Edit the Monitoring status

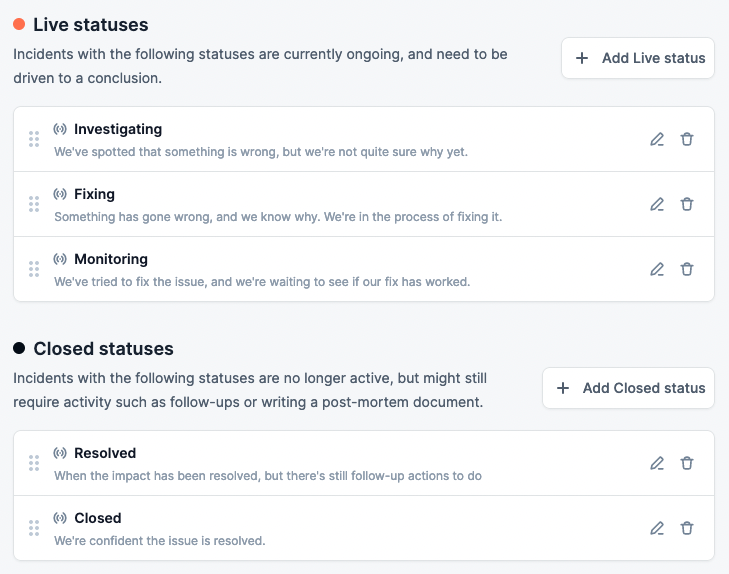pyautogui.click(x=657, y=269)
